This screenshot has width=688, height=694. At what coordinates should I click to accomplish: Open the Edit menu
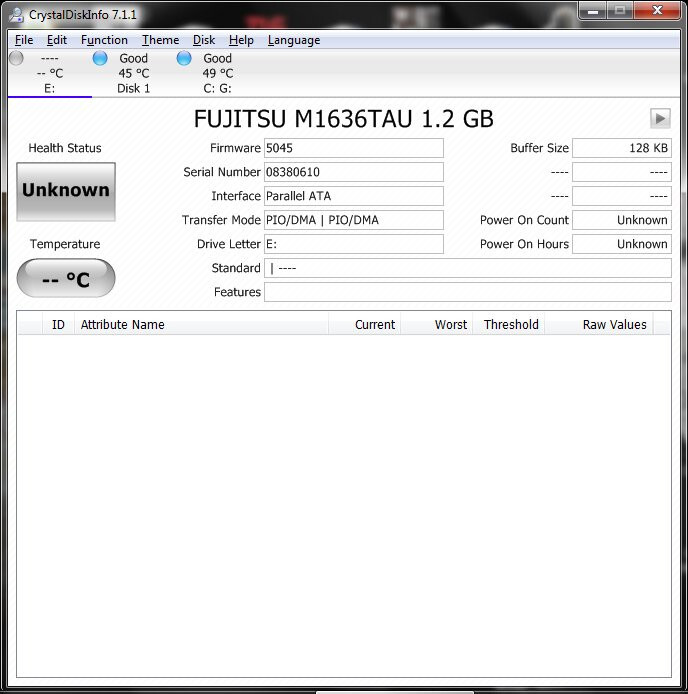click(x=57, y=40)
